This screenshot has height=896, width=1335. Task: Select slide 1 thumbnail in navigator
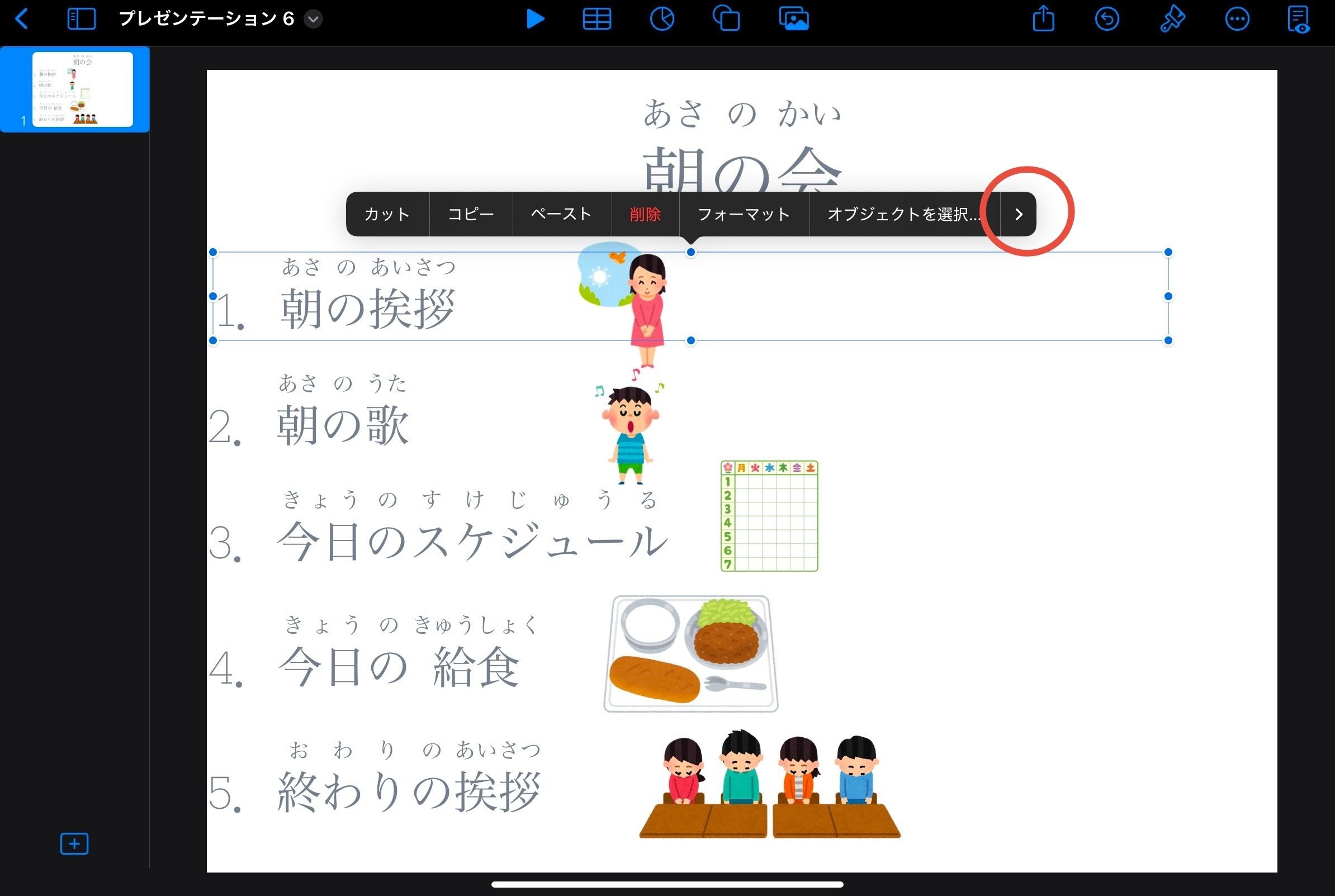82,89
